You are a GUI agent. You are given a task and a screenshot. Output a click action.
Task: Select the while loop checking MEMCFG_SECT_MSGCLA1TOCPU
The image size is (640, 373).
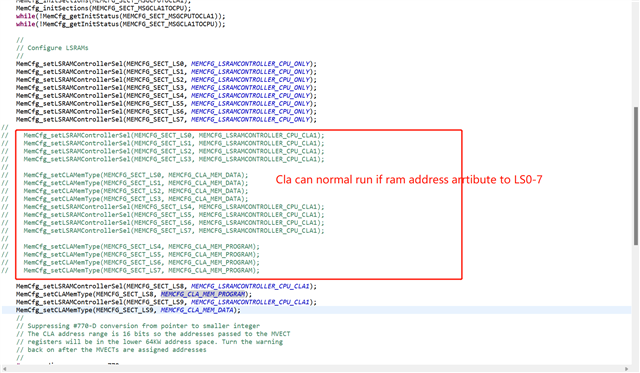(x=120, y=24)
